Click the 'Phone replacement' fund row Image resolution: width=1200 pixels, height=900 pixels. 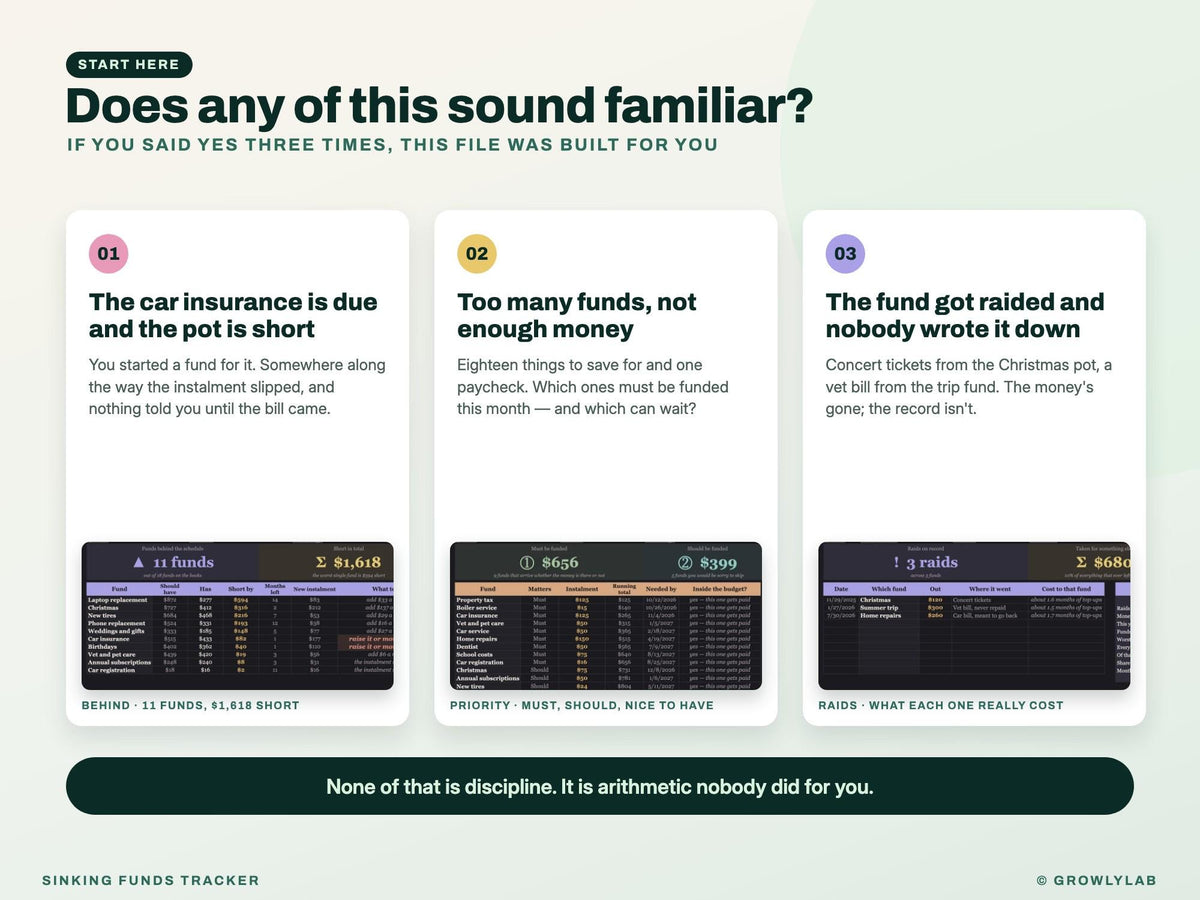click(x=240, y=623)
